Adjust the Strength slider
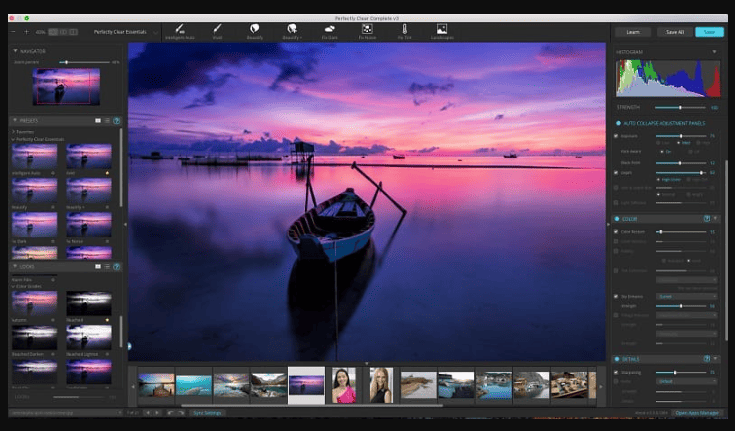The image size is (735, 431). pyautogui.click(x=680, y=107)
